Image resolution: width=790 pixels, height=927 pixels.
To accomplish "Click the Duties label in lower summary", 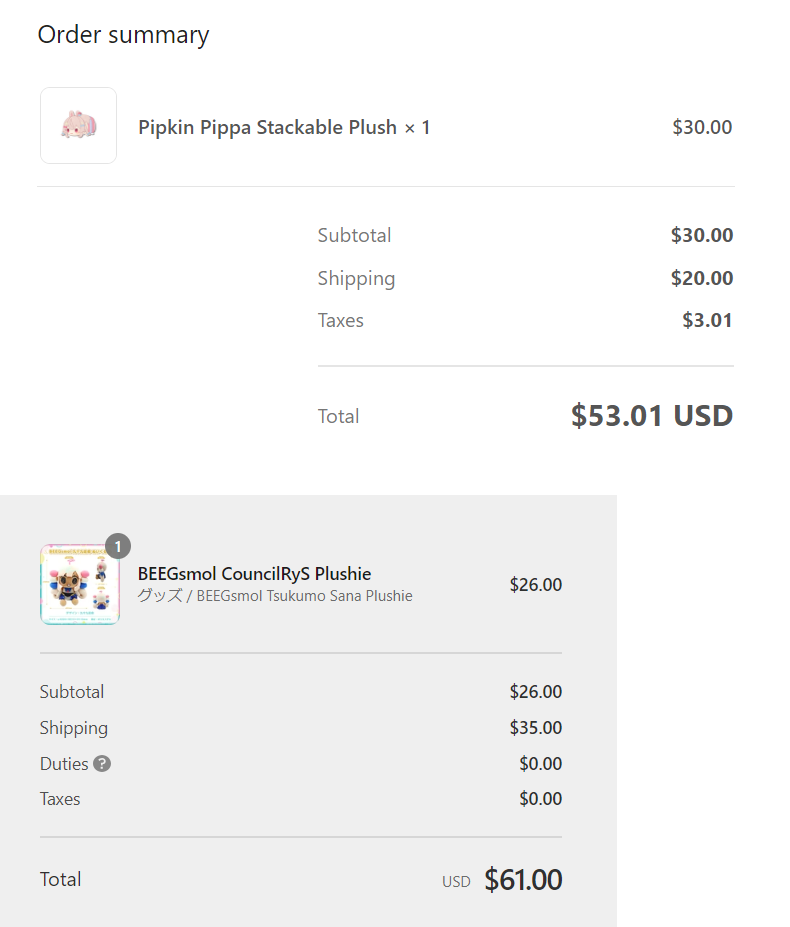I will (x=64, y=764).
